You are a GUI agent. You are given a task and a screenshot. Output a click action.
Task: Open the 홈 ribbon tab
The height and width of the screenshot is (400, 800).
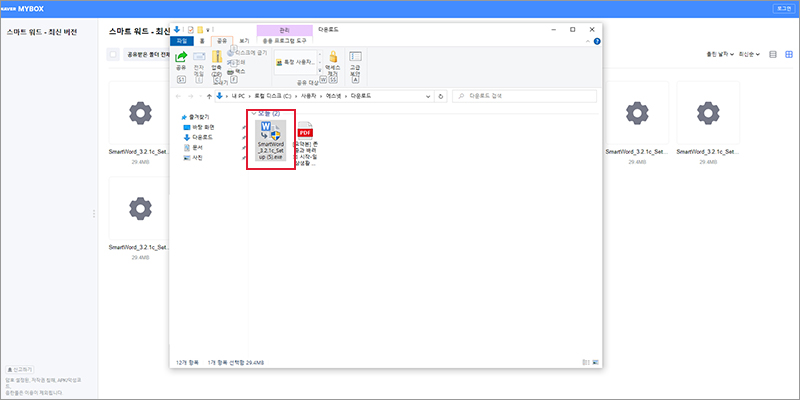pos(202,40)
